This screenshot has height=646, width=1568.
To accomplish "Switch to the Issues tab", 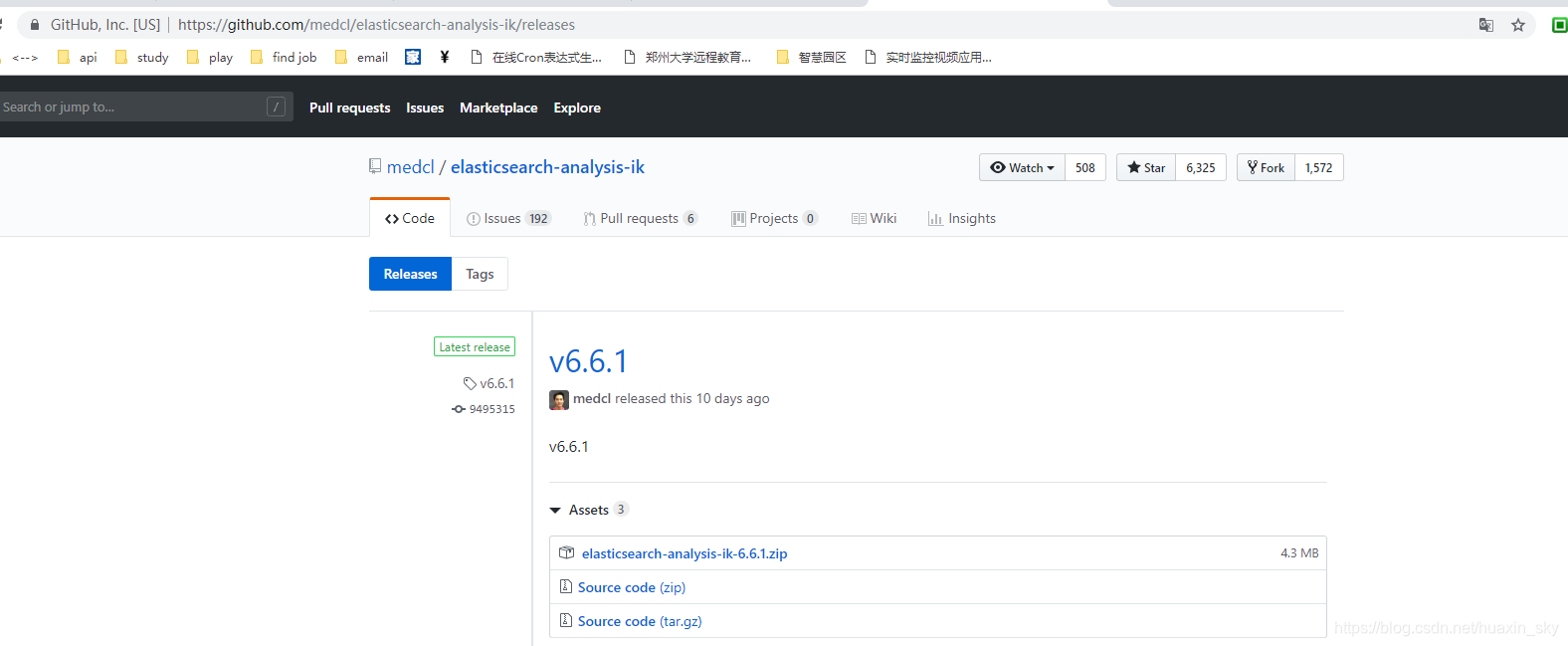I will click(x=508, y=218).
